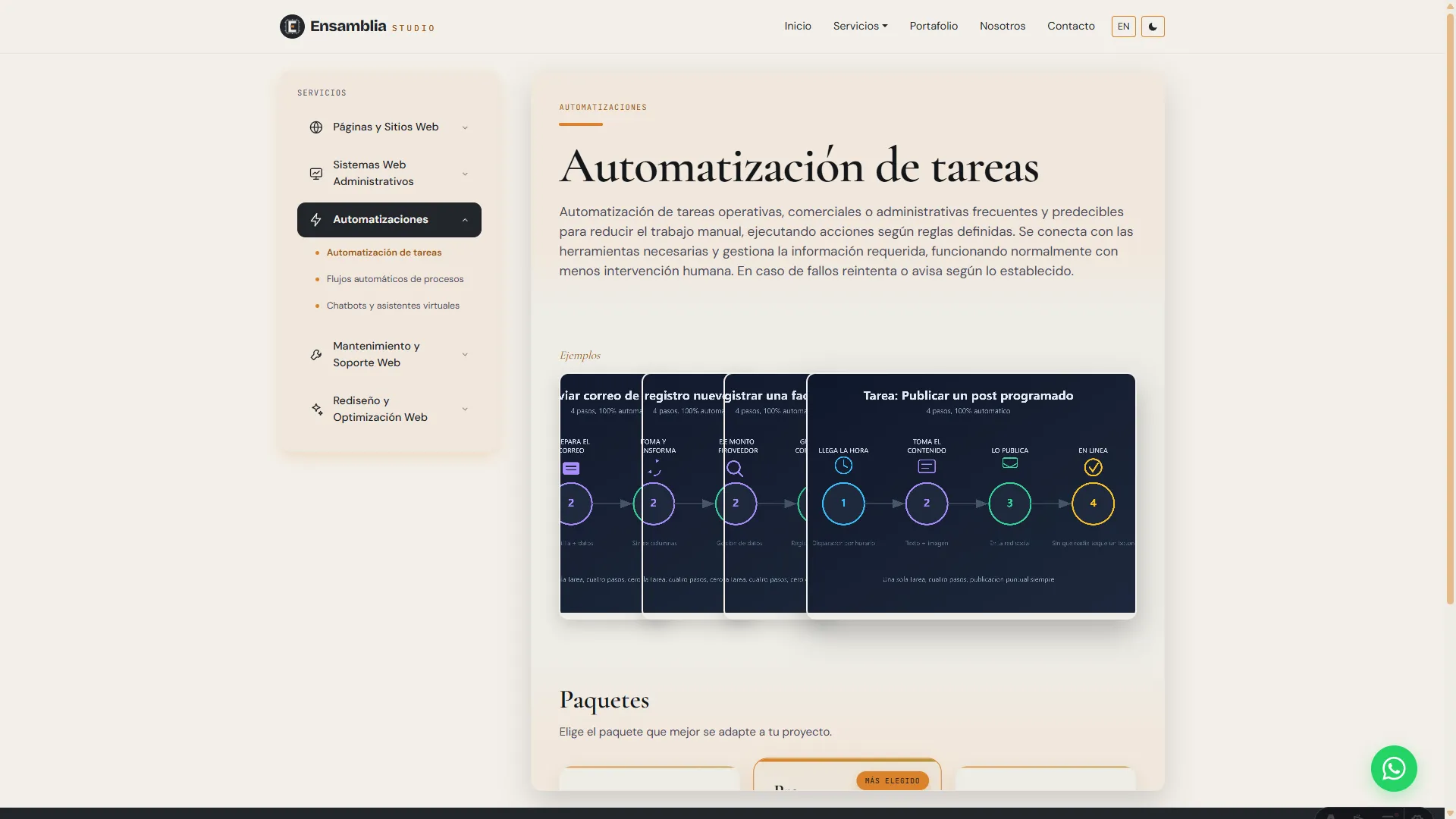This screenshot has width=1456, height=819.
Task: Open the WhatsApp chat floating button
Action: coord(1394,768)
